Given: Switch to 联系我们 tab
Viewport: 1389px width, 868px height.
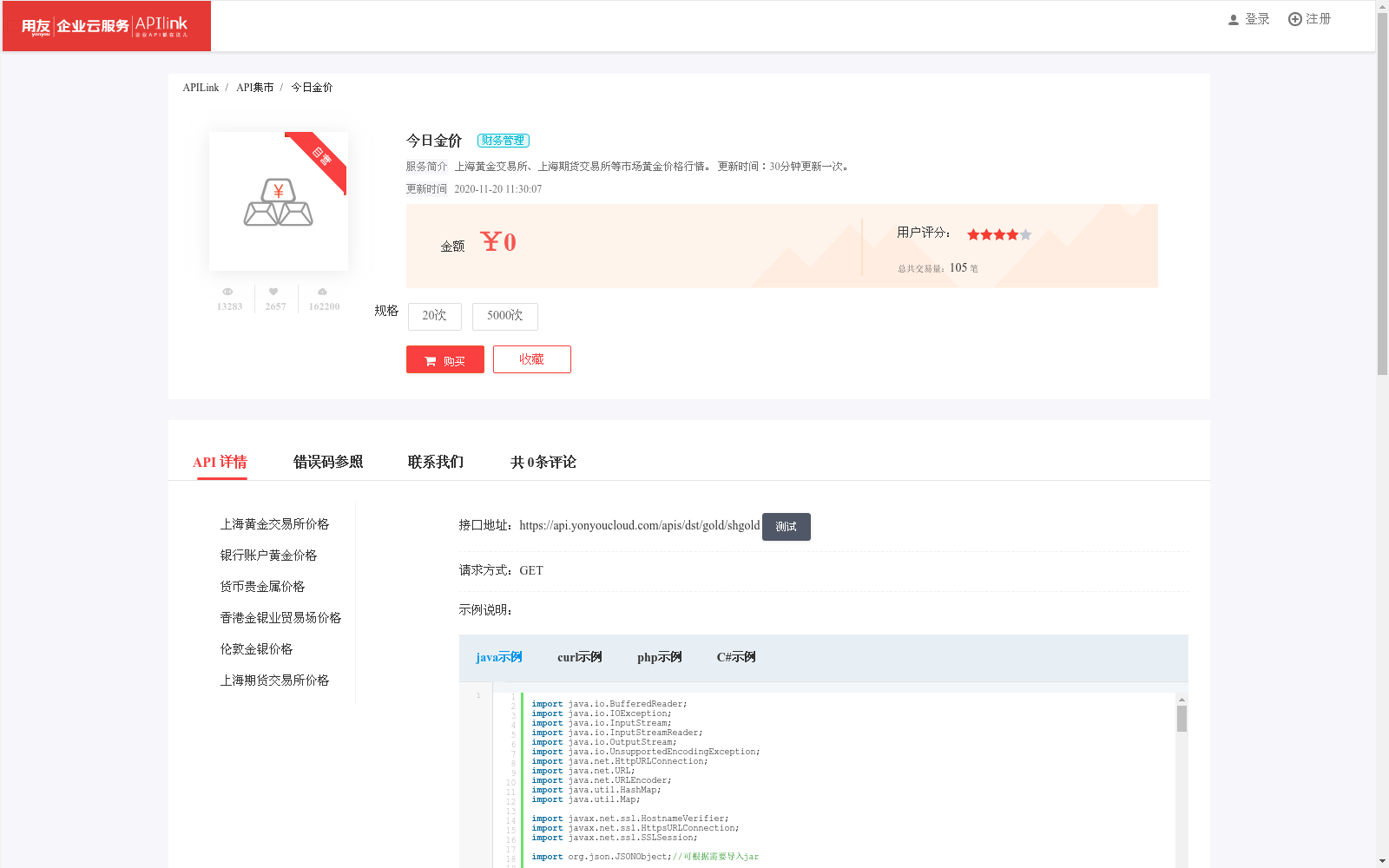Looking at the screenshot, I should click(x=436, y=462).
